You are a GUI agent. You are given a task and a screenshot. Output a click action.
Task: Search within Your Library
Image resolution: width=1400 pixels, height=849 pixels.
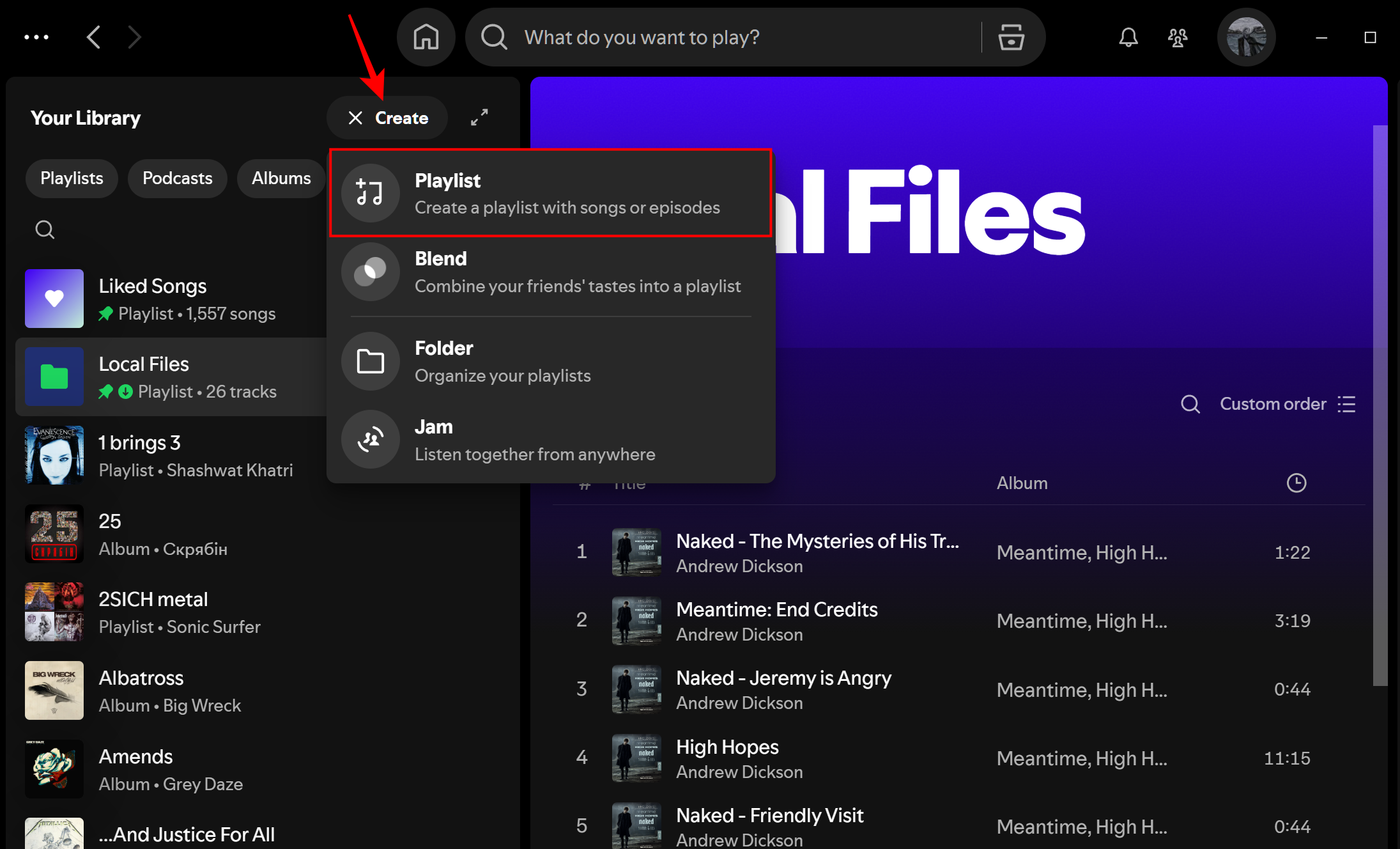[45, 230]
